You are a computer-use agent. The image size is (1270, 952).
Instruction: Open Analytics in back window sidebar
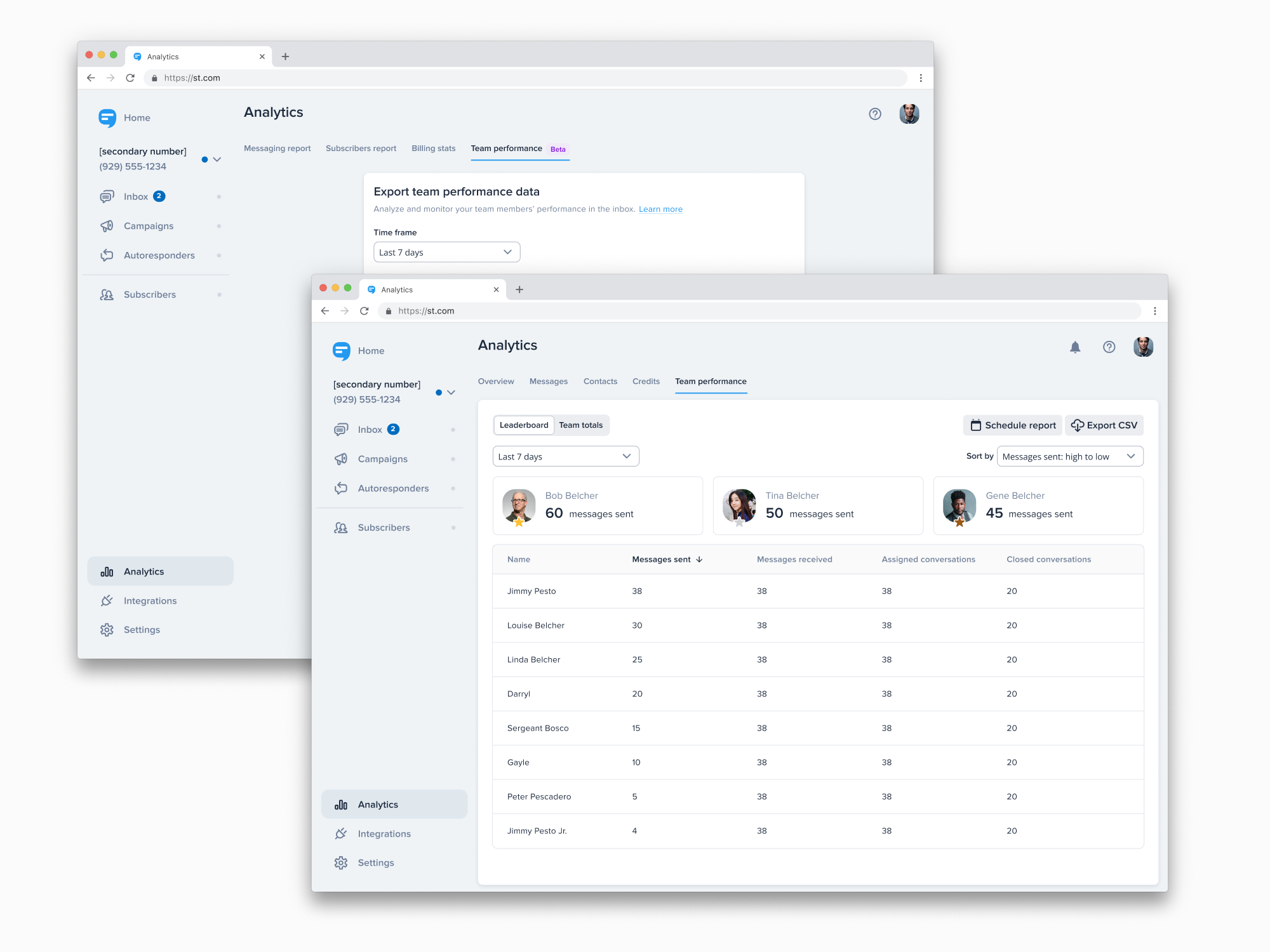(160, 571)
